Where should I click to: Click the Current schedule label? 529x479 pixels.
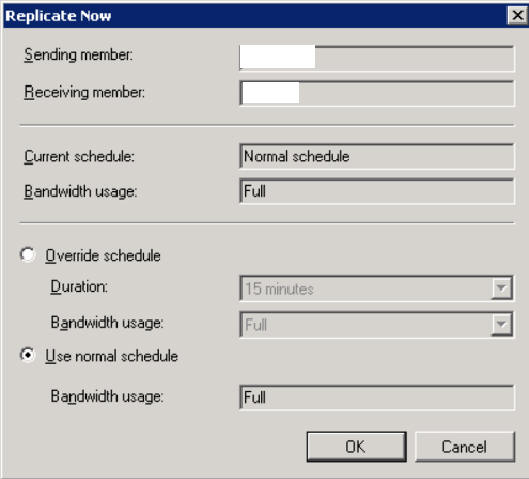coord(79,157)
